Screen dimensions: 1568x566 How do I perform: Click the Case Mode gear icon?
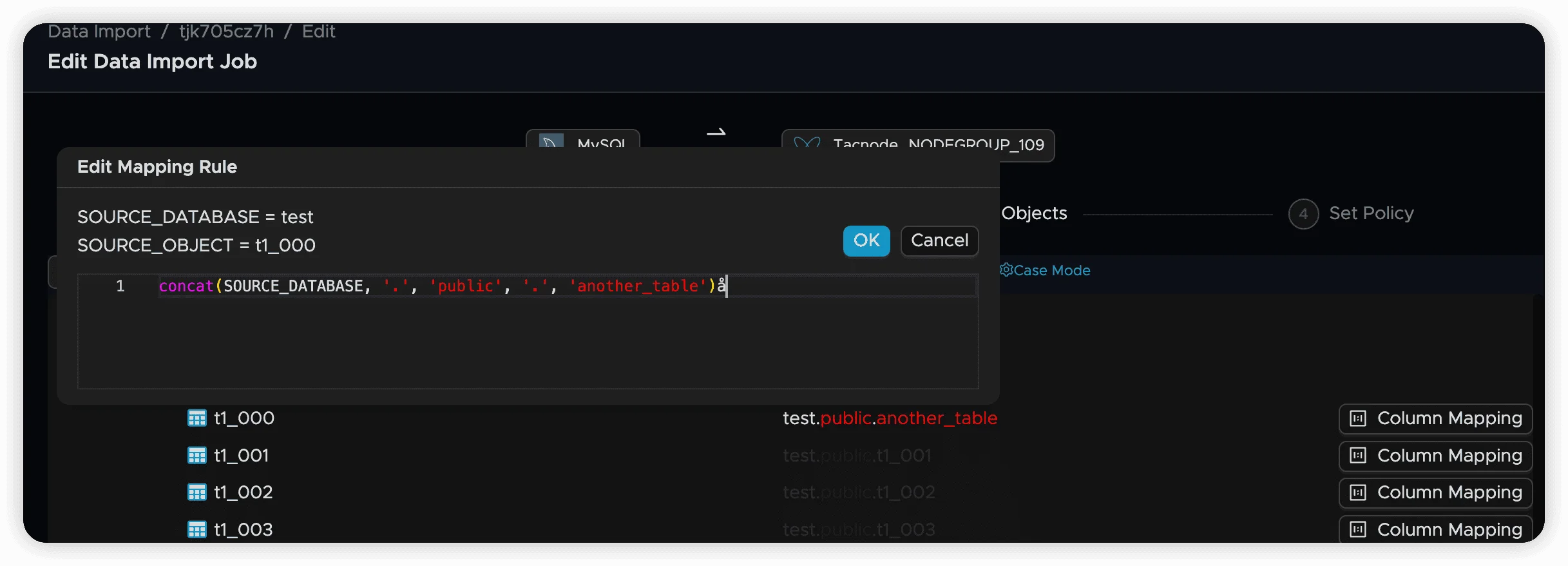click(1006, 270)
